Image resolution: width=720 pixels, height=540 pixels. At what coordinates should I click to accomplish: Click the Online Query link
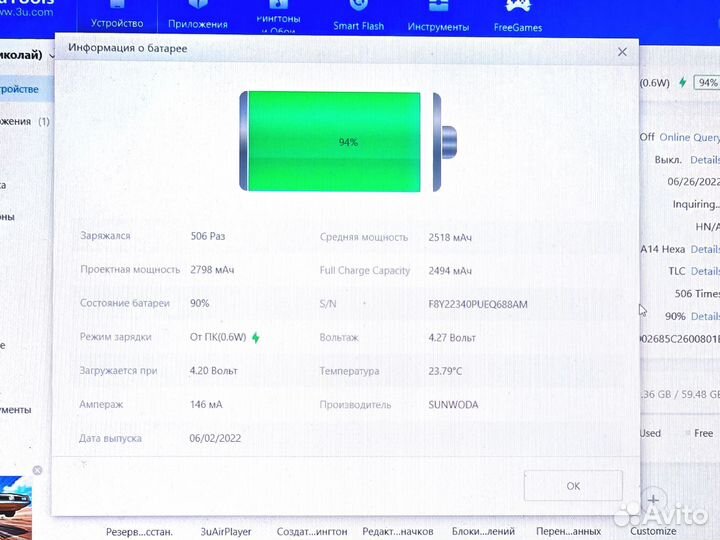point(689,137)
